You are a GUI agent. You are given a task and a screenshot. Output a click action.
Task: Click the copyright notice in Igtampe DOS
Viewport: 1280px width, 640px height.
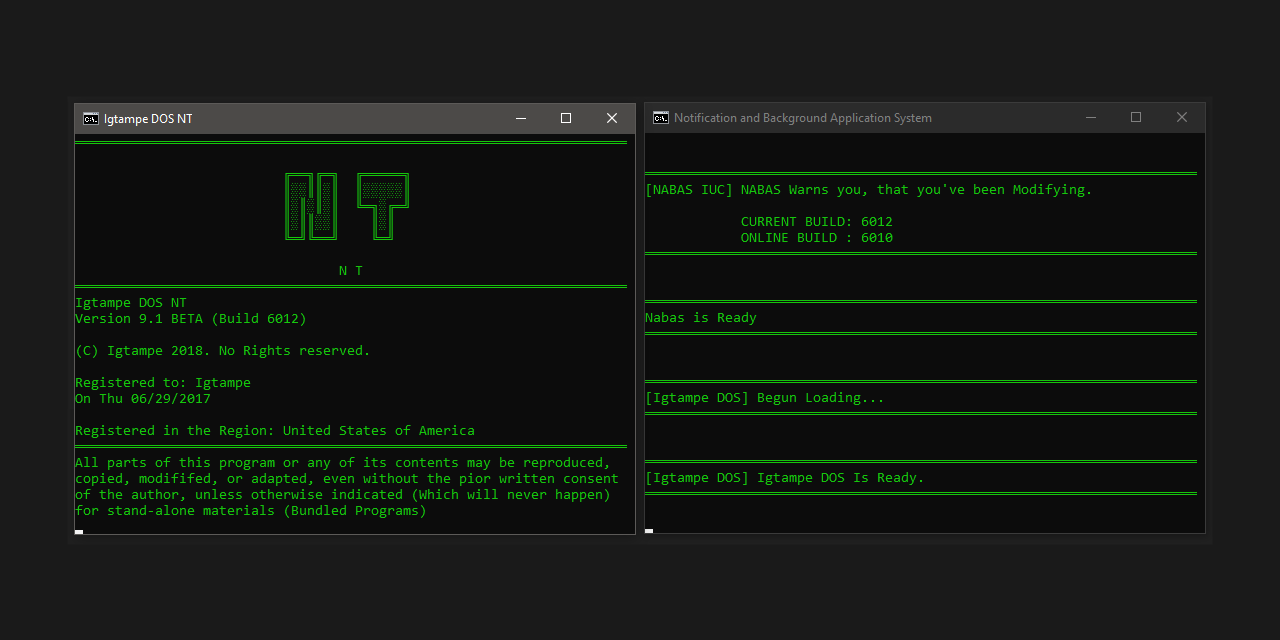pos(223,350)
